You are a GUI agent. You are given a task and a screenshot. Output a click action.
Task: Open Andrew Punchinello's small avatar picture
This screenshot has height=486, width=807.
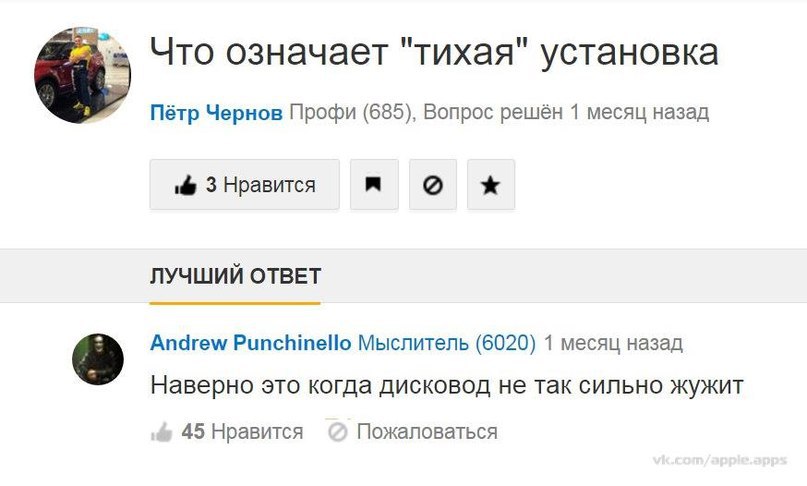tap(98, 359)
